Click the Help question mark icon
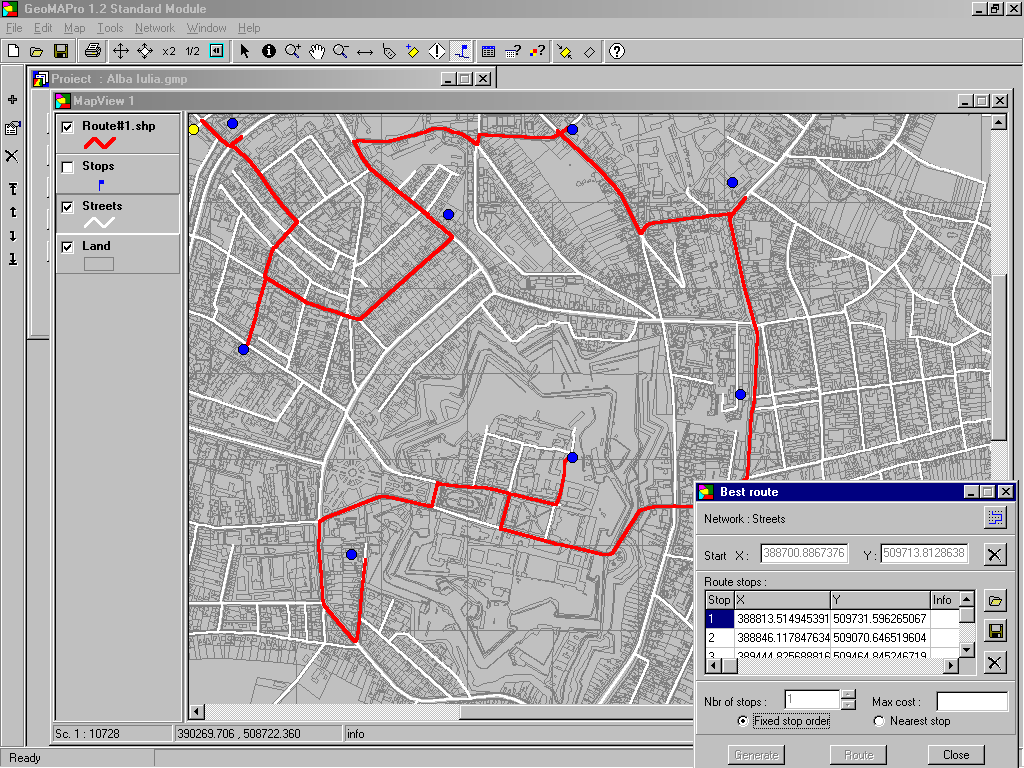Viewport: 1024px width, 768px height. click(x=617, y=51)
